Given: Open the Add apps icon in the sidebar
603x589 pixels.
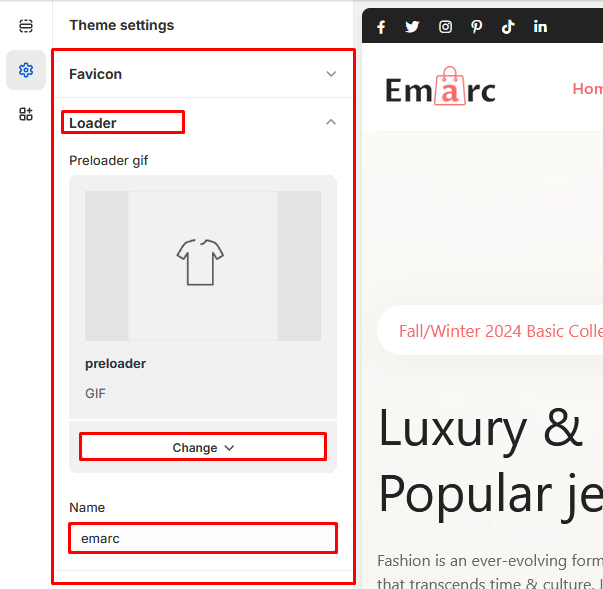Looking at the screenshot, I should (x=26, y=114).
